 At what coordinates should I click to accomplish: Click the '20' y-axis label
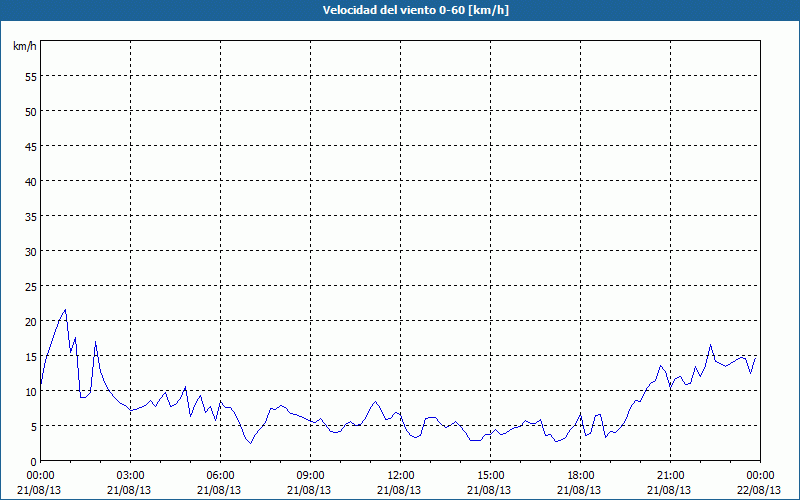(31, 321)
